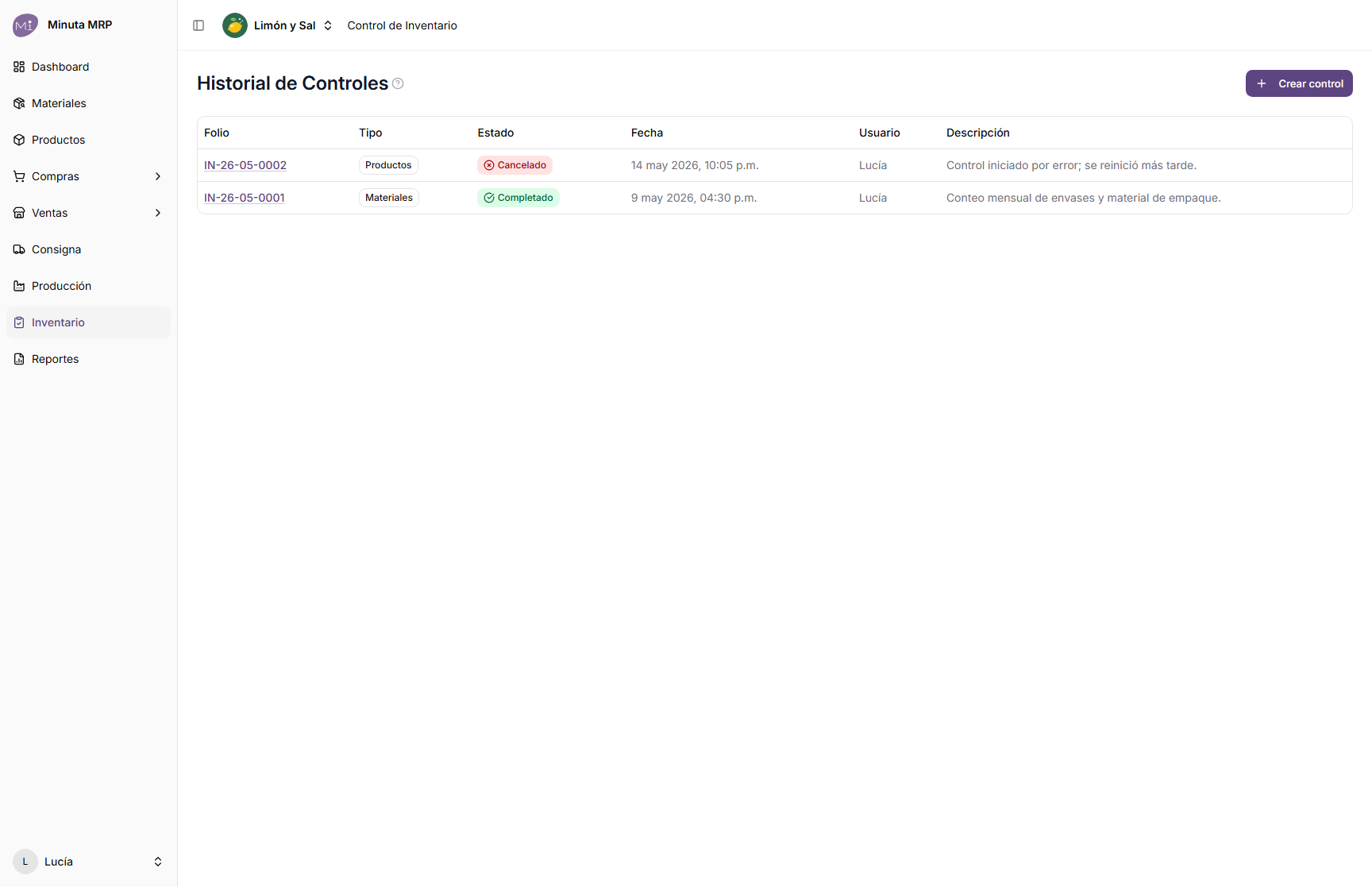Open folio IN-26-05-0001

coord(245,198)
